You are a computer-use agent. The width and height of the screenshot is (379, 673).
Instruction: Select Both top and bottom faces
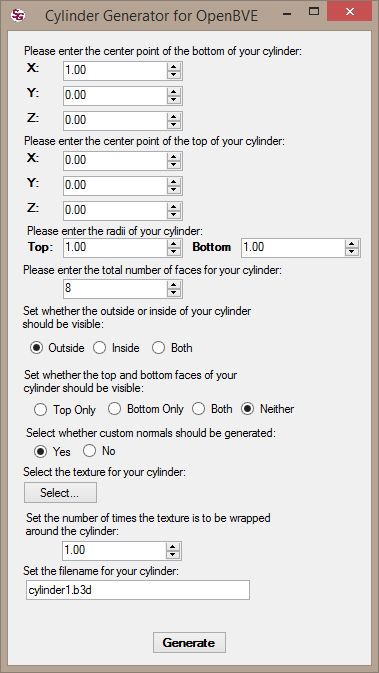212,409
